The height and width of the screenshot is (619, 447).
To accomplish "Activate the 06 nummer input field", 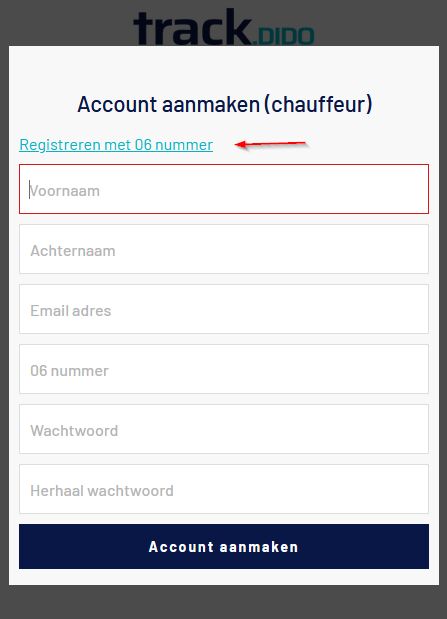I will point(224,369).
